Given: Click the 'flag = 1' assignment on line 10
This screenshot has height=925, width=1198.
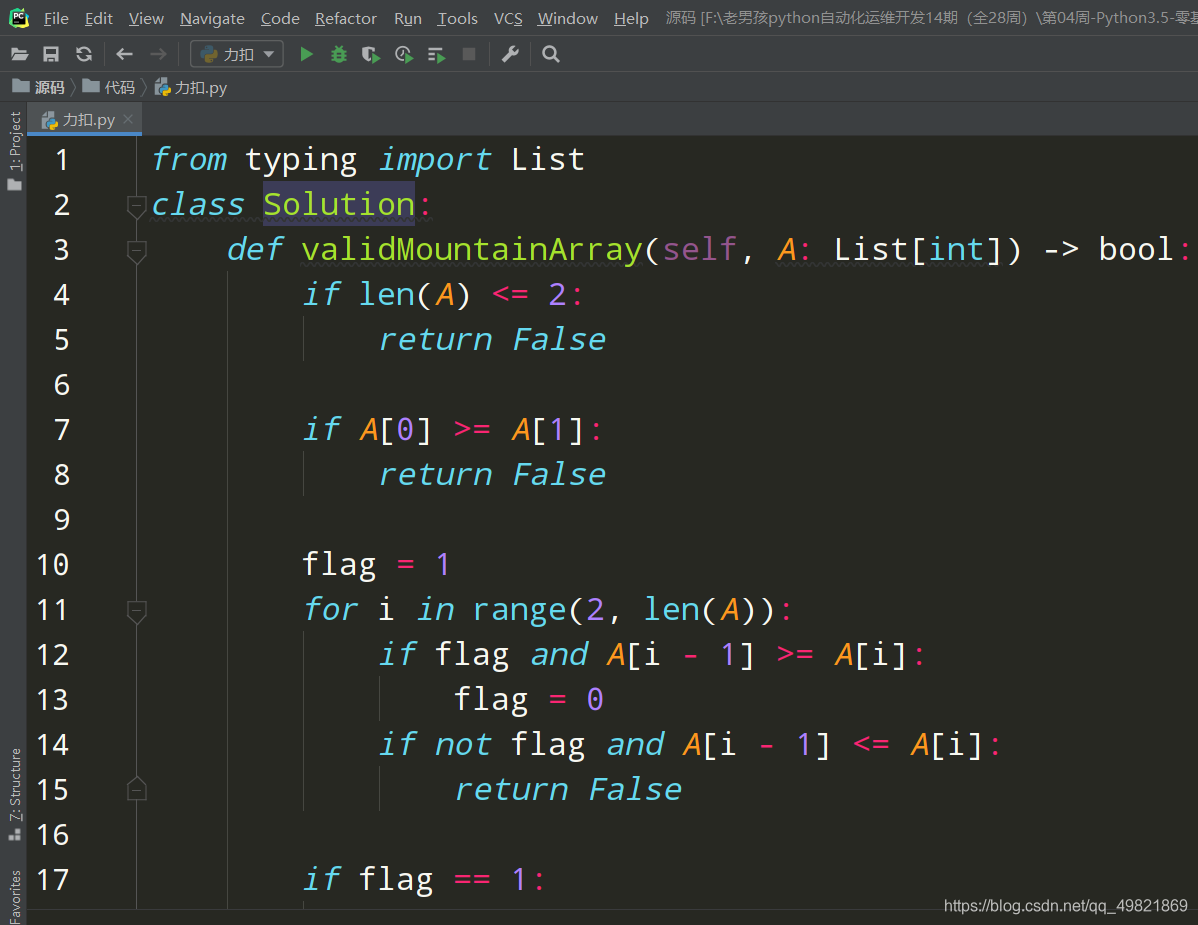Looking at the screenshot, I should pos(377,565).
